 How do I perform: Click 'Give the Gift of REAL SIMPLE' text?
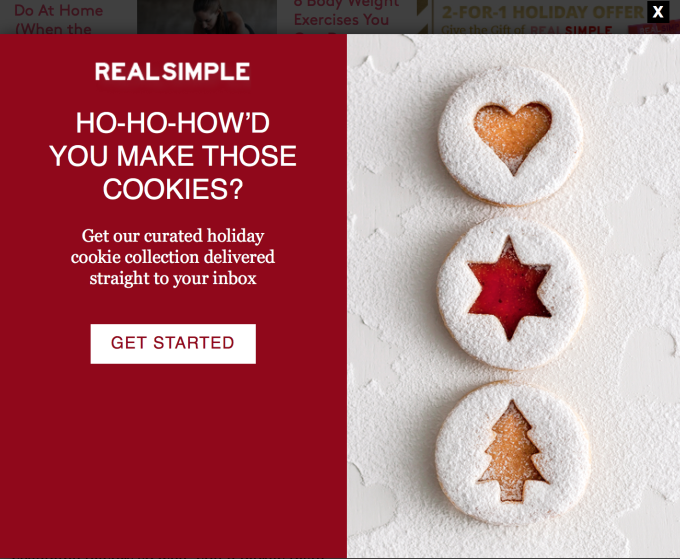526,29
